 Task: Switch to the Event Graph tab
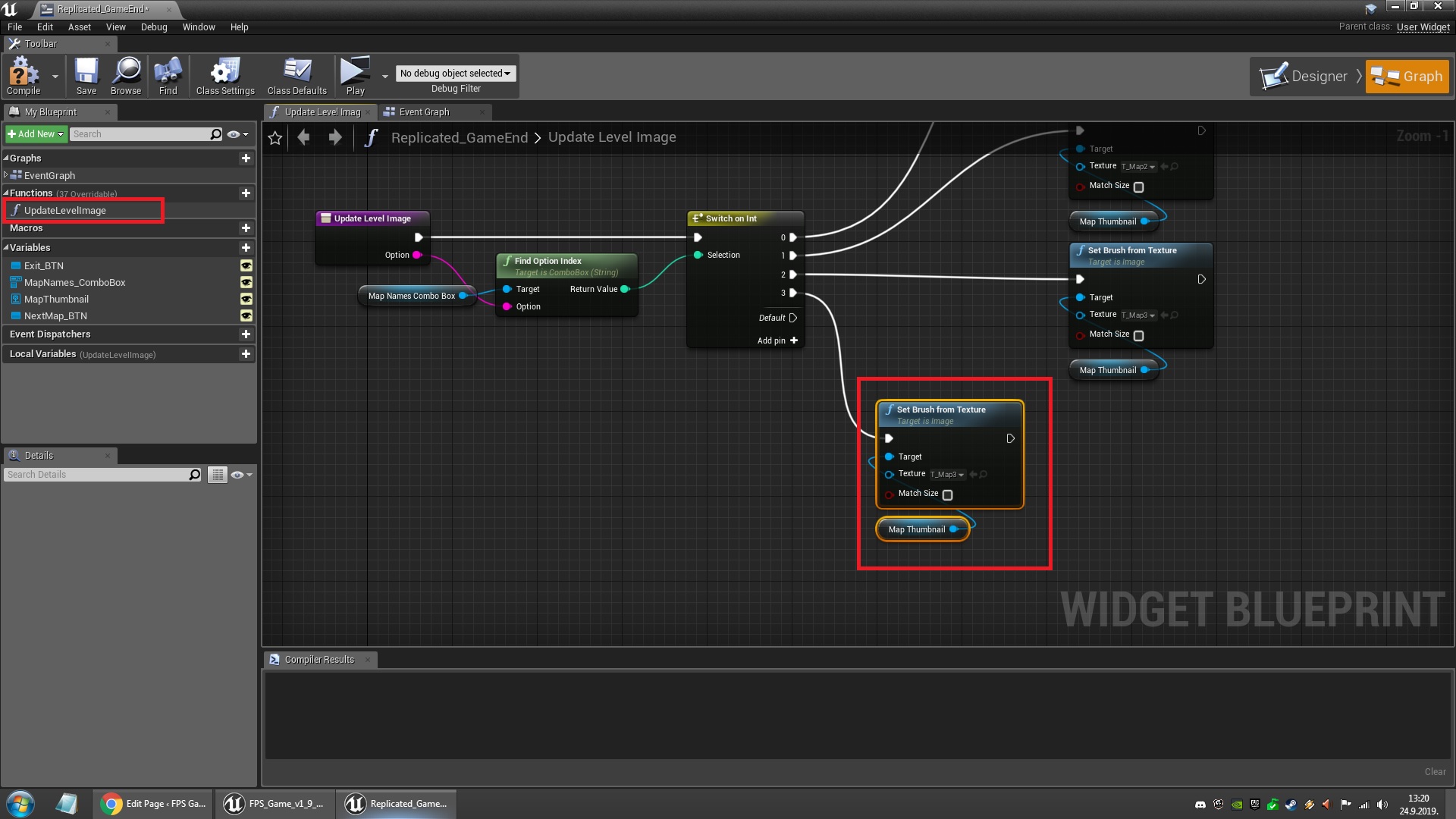424,111
